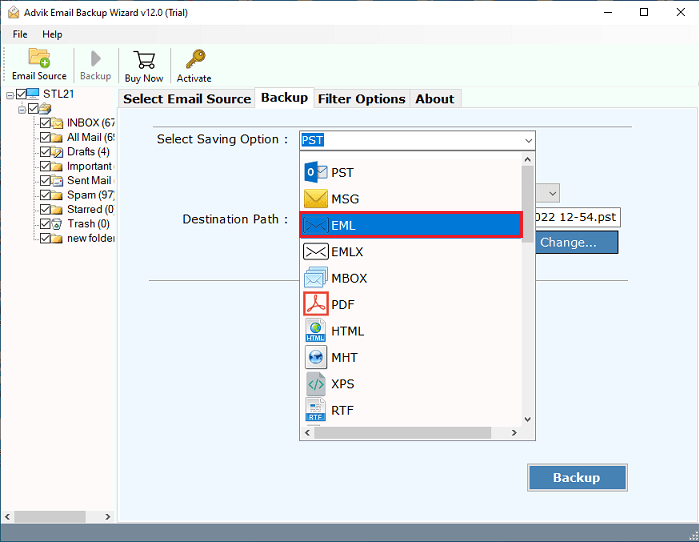Click the Important folder icon
Viewport: 699px width, 542px height.
(57, 166)
